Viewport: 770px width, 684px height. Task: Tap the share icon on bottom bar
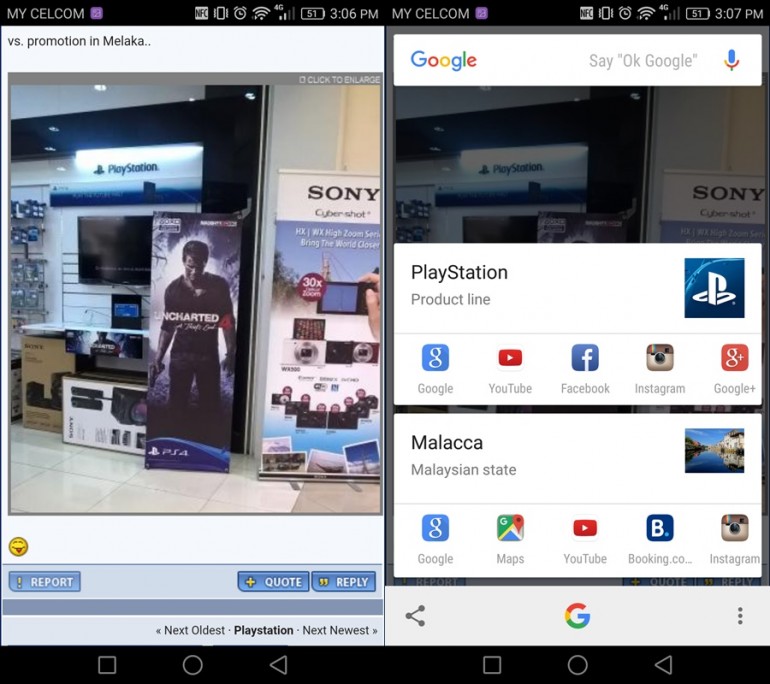[x=416, y=616]
